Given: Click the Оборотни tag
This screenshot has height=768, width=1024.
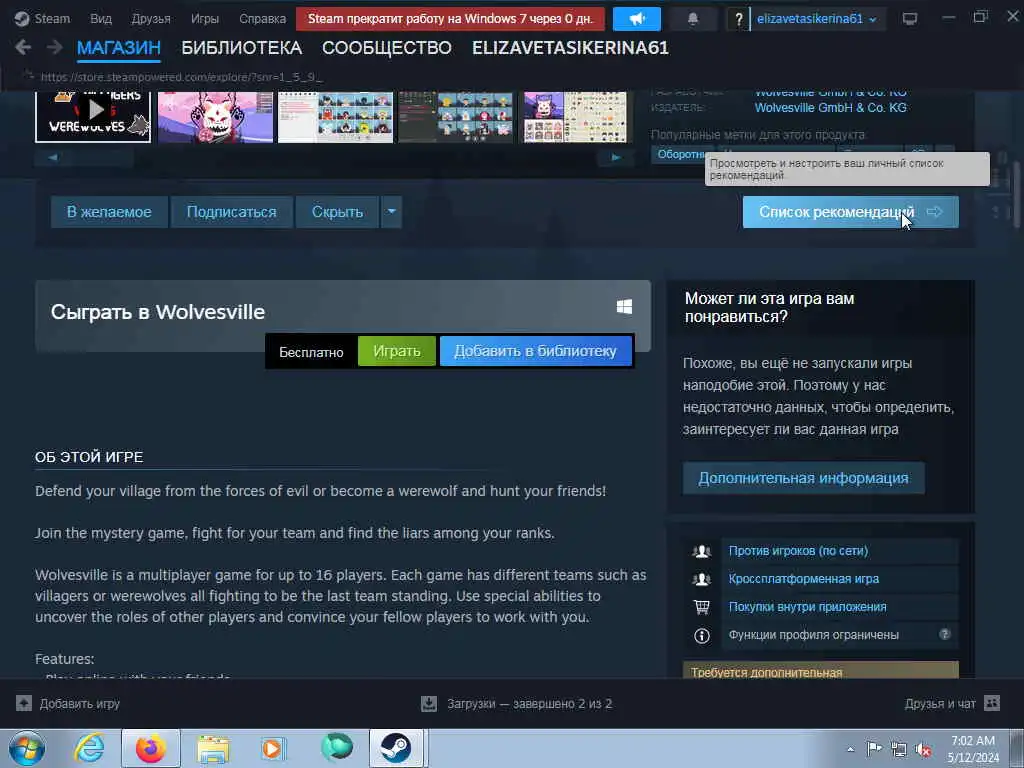Looking at the screenshot, I should coord(679,154).
